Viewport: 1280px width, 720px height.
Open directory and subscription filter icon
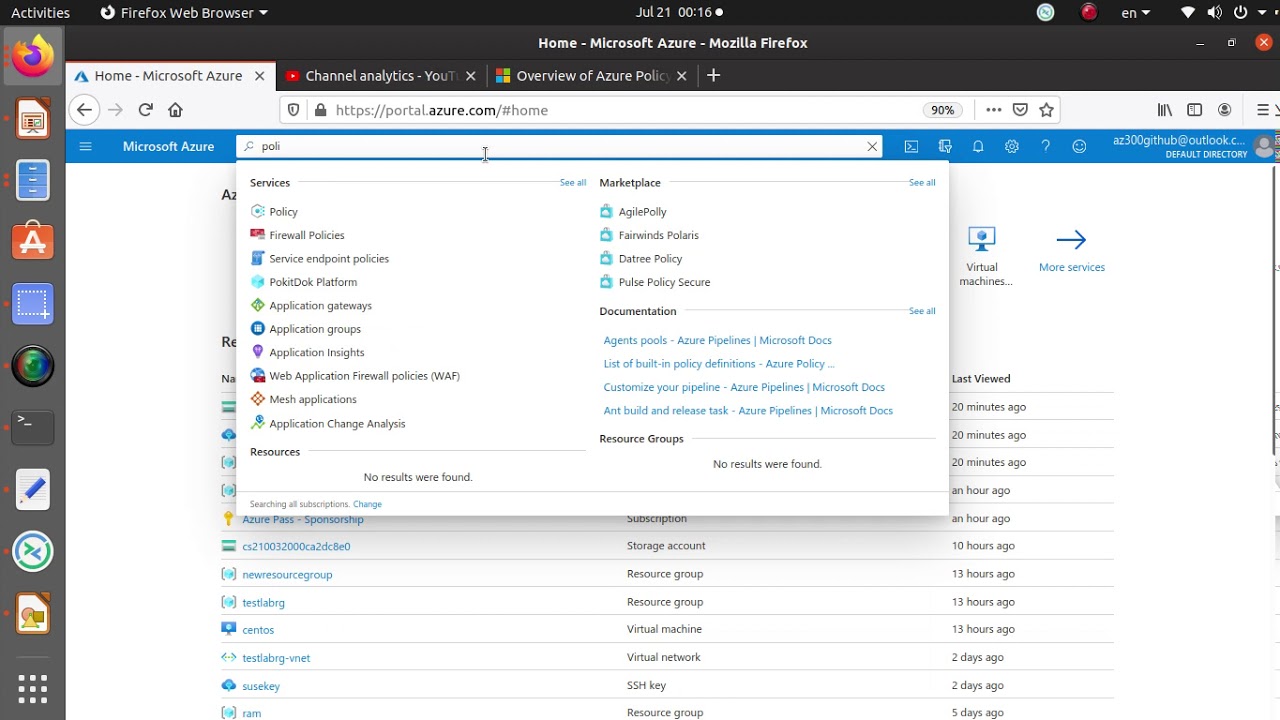[x=945, y=146]
